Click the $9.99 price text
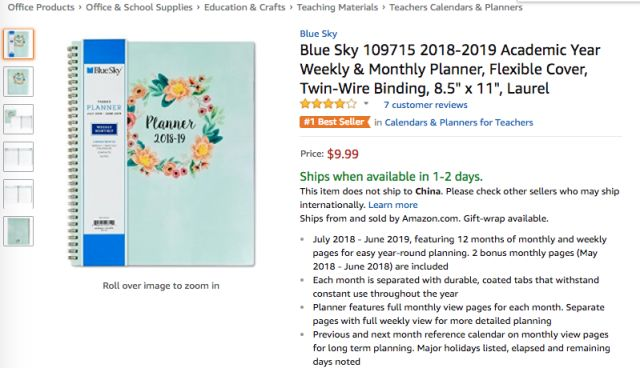Screen dimensions: 640x368 click(x=343, y=154)
